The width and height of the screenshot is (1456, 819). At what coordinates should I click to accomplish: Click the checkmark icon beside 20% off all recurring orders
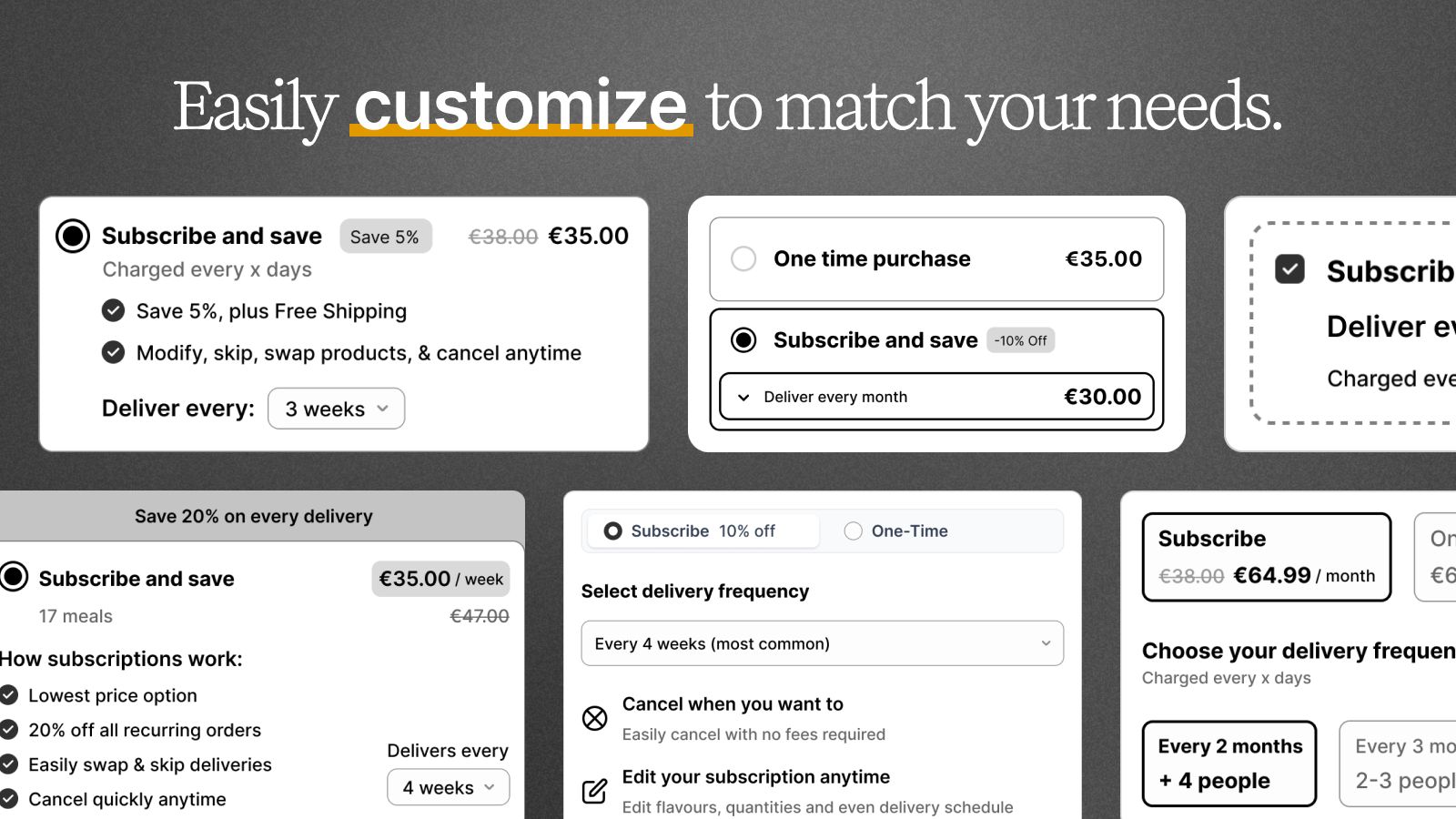click(x=8, y=730)
